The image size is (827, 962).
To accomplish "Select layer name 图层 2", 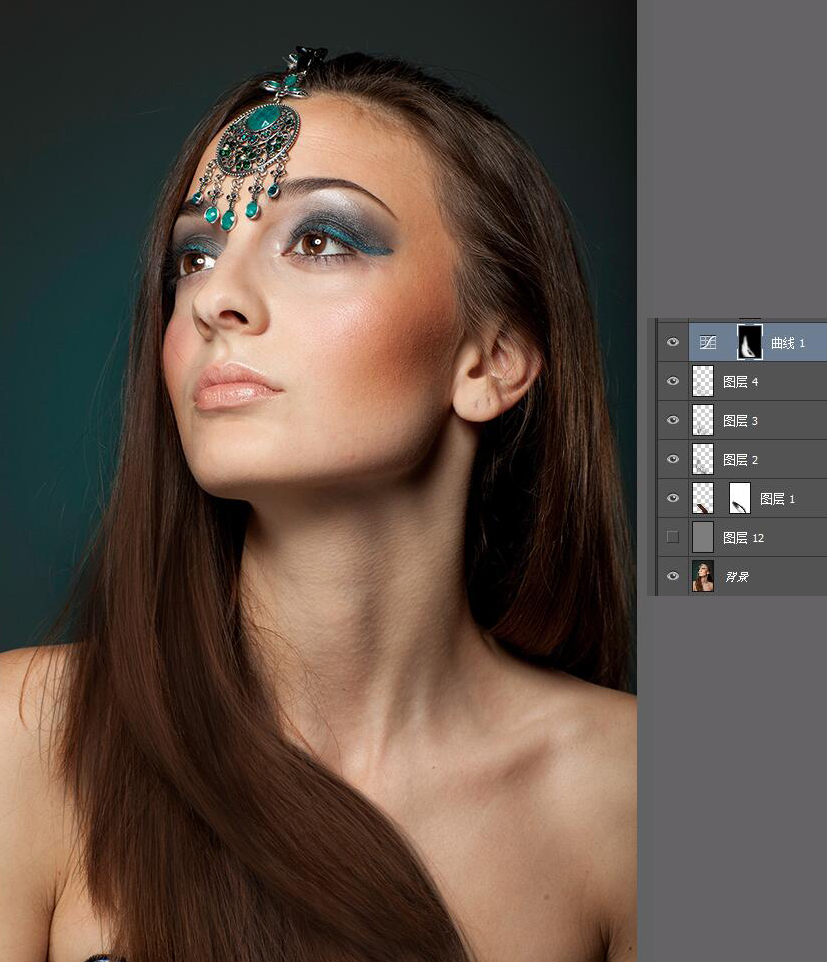I will [740, 460].
